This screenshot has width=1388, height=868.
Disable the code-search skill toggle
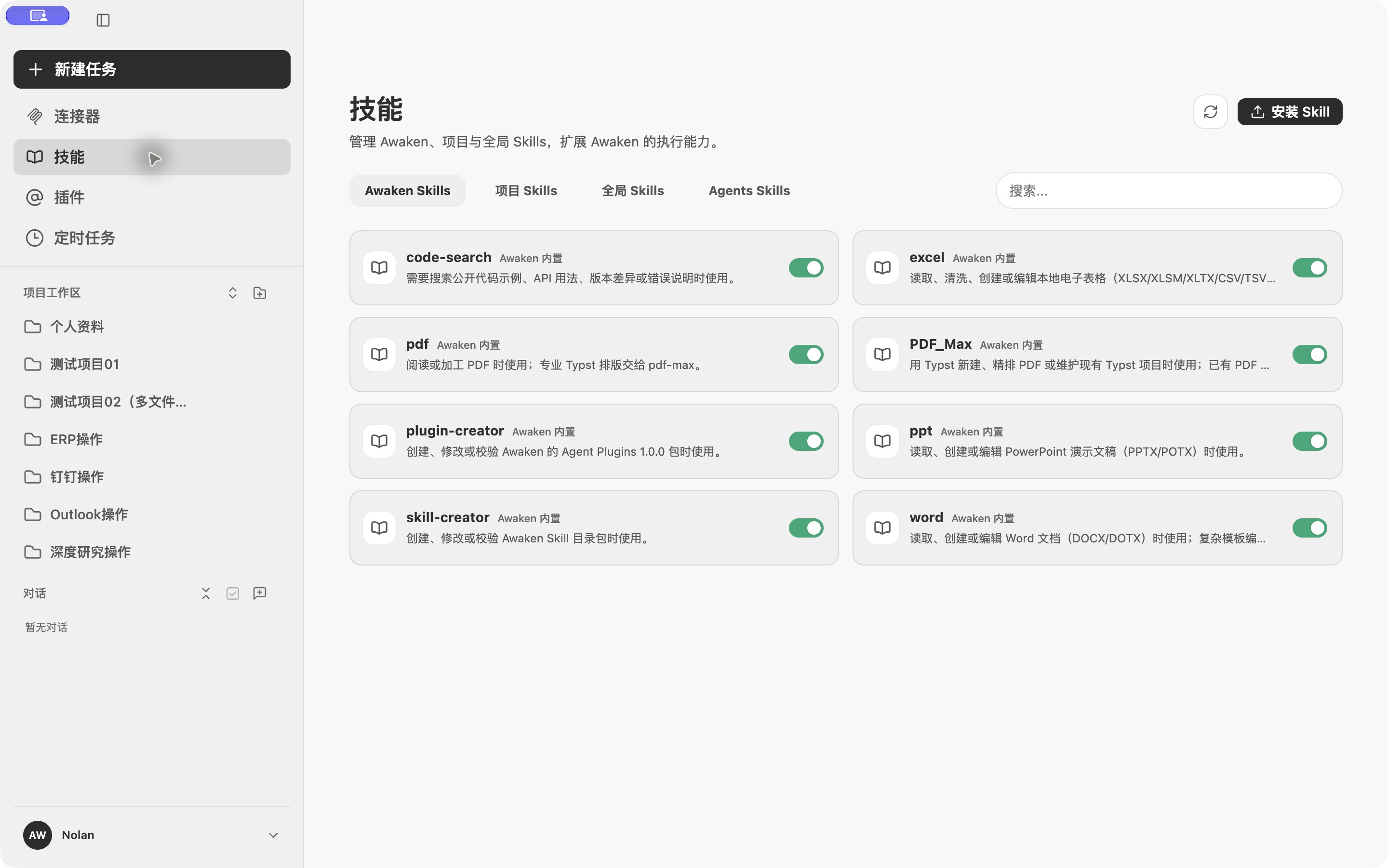pyautogui.click(x=806, y=267)
